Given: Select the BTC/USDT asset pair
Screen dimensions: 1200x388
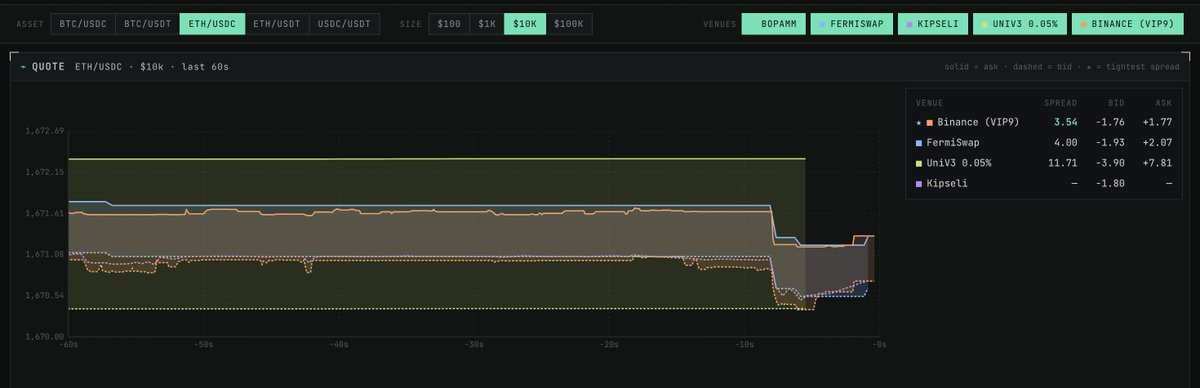Looking at the screenshot, I should 147,23.
